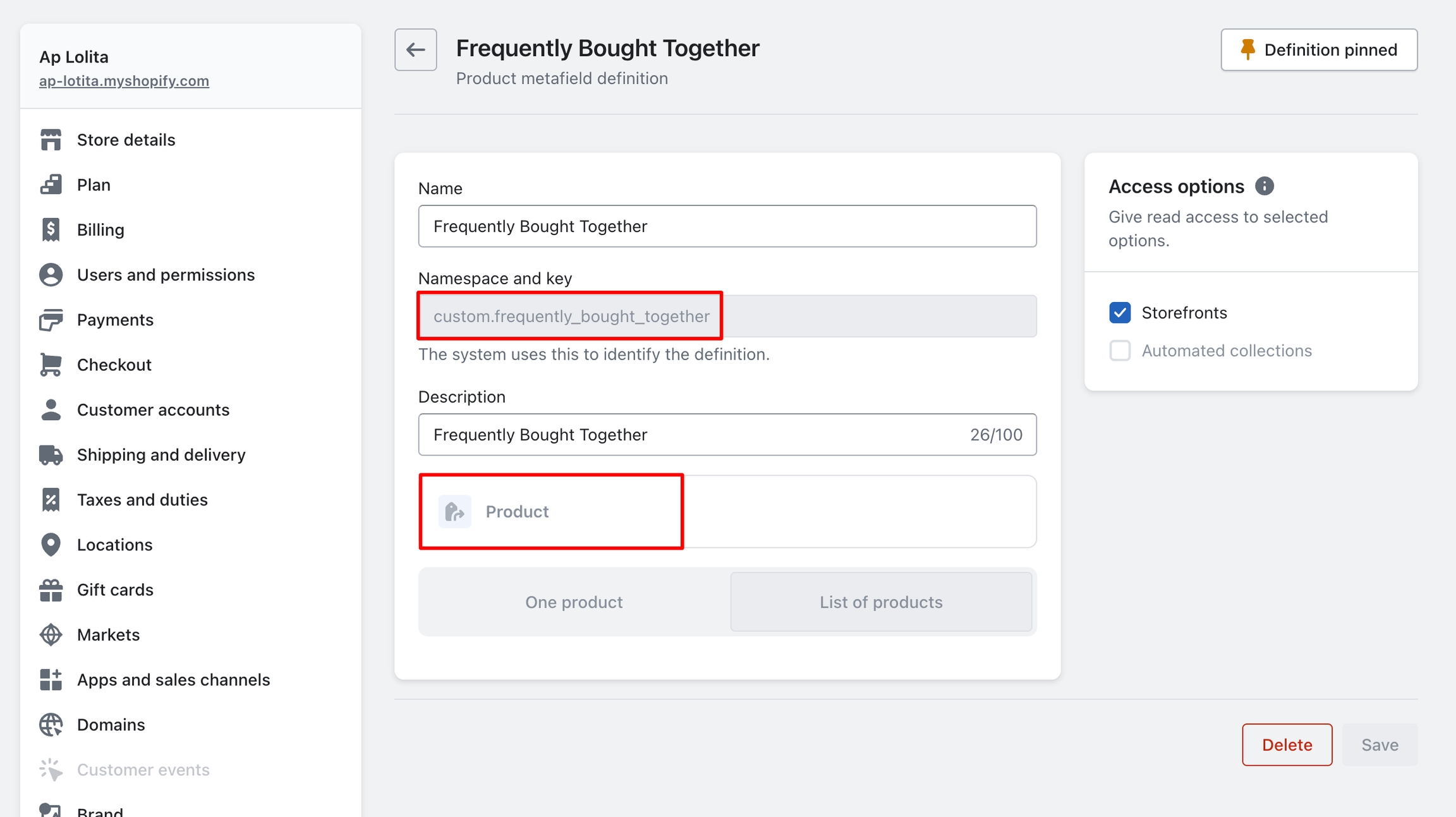1456x817 pixels.
Task: Click the Product type tag icon
Action: 454,511
